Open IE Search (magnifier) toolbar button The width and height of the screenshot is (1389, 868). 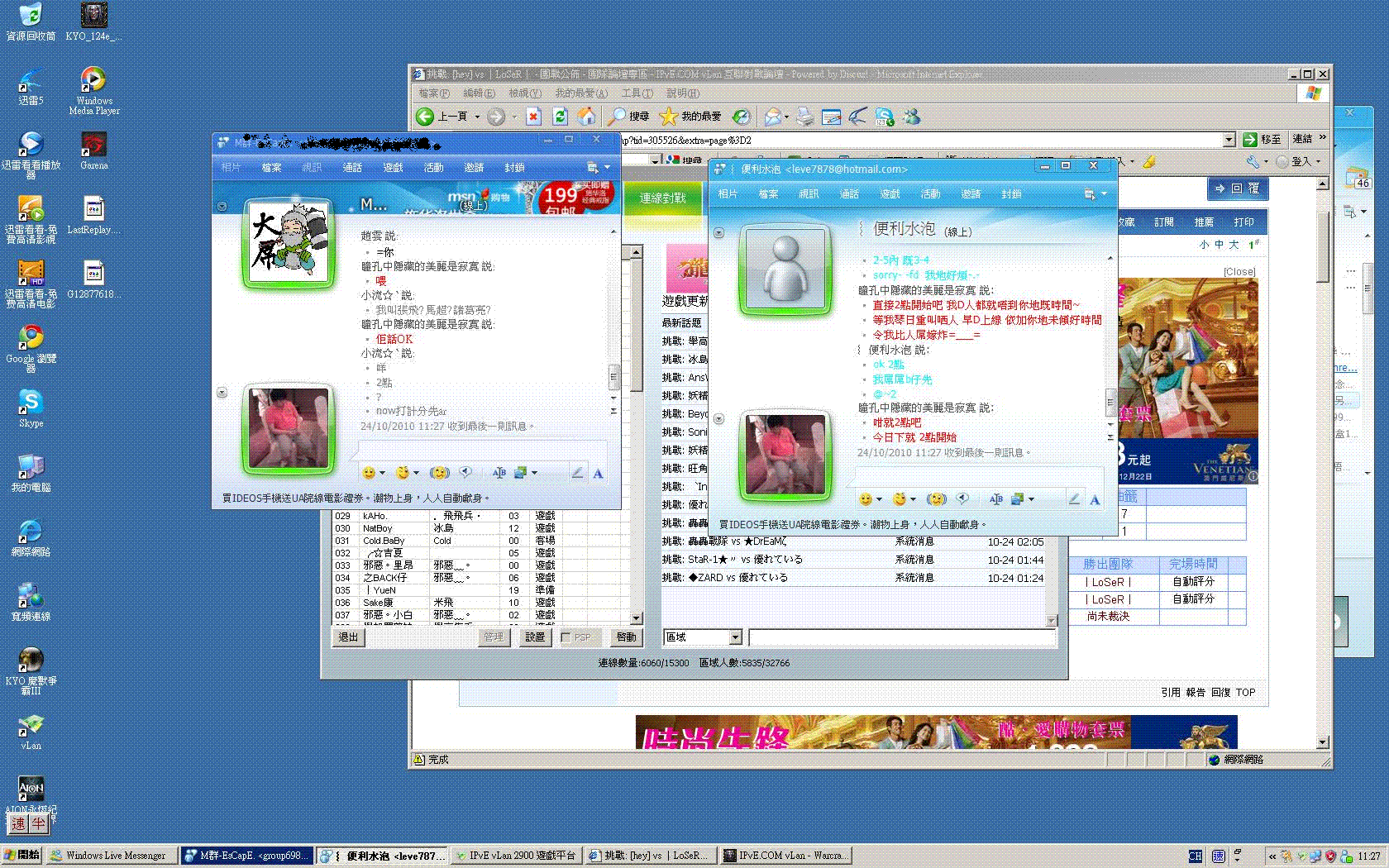tap(628, 117)
